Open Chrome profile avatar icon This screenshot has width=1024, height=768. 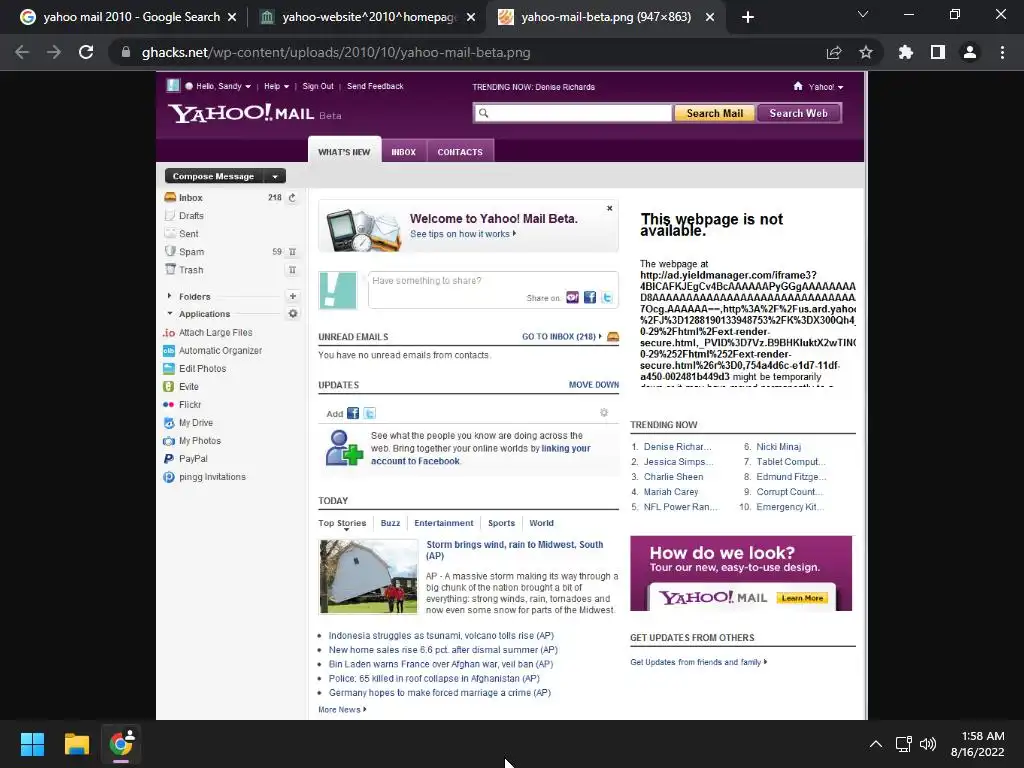(x=970, y=52)
